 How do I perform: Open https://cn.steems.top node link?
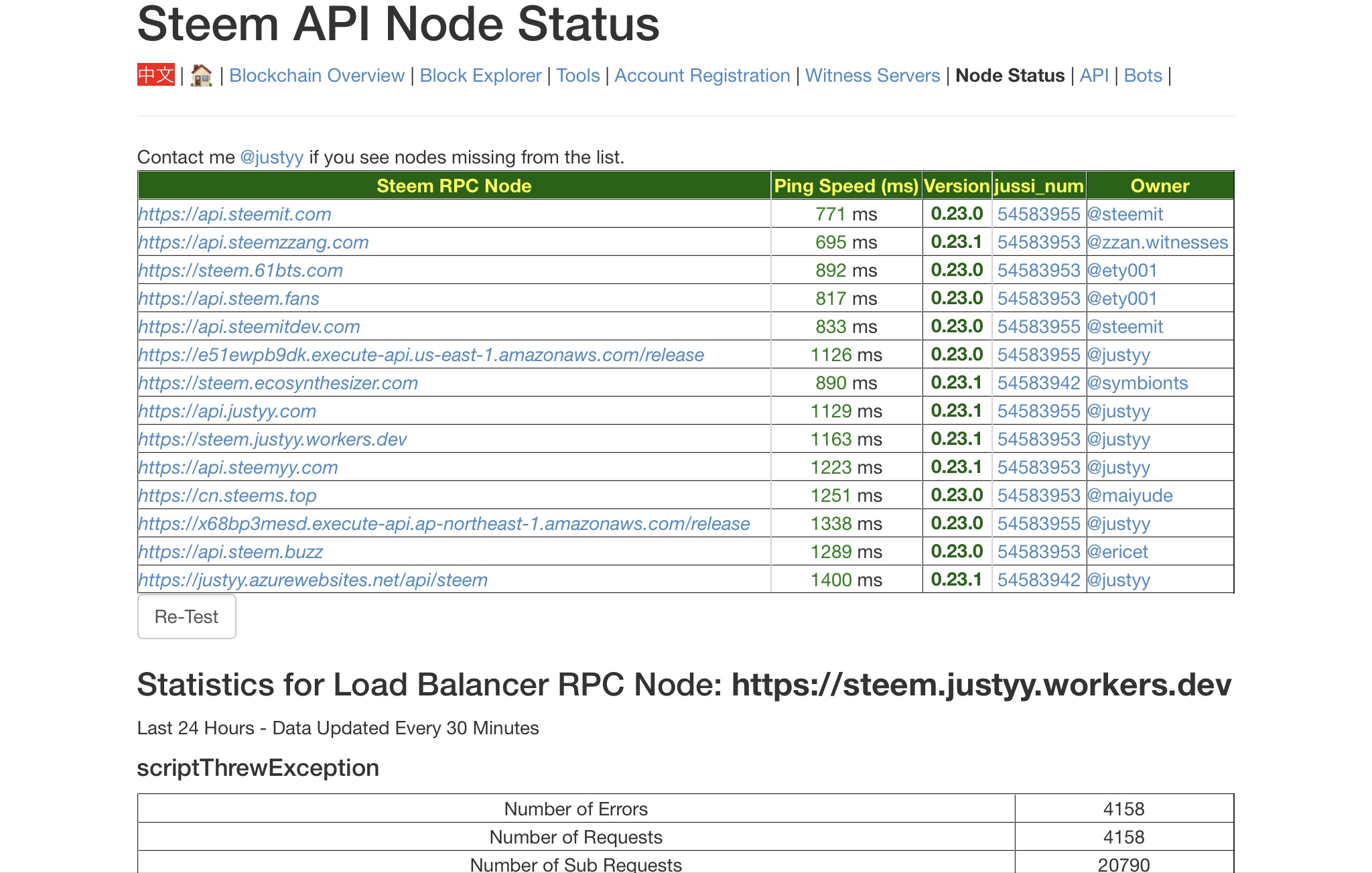coord(228,496)
